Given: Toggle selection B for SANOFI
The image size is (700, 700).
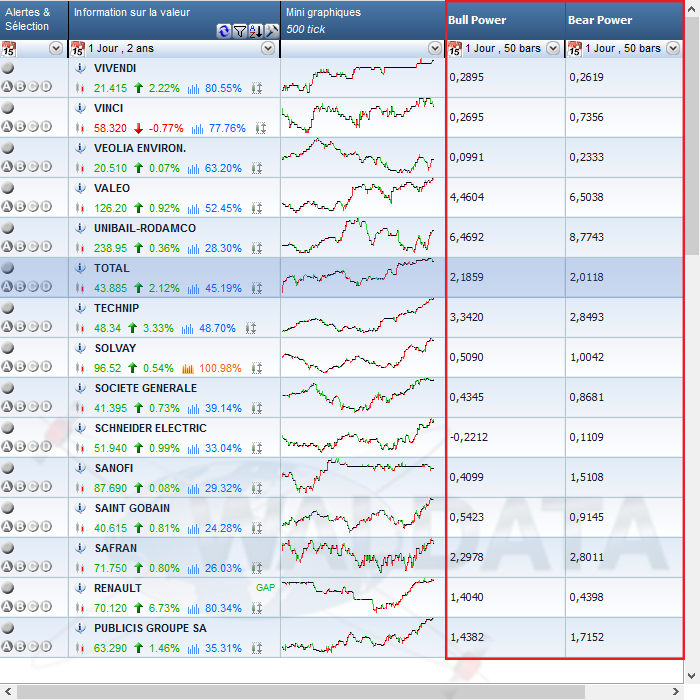Looking at the screenshot, I should coord(20,486).
